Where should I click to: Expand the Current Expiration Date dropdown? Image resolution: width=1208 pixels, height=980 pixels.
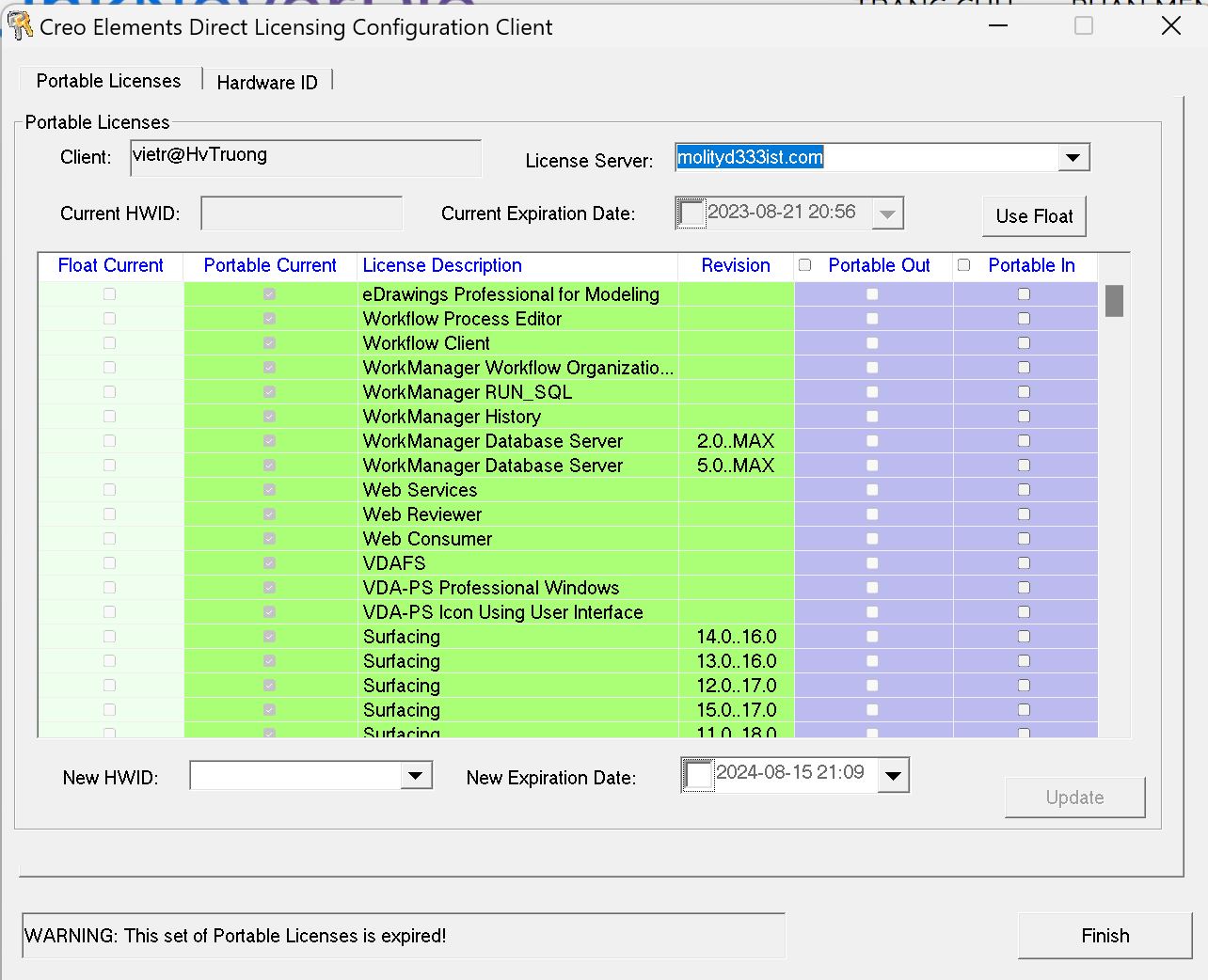tap(885, 213)
